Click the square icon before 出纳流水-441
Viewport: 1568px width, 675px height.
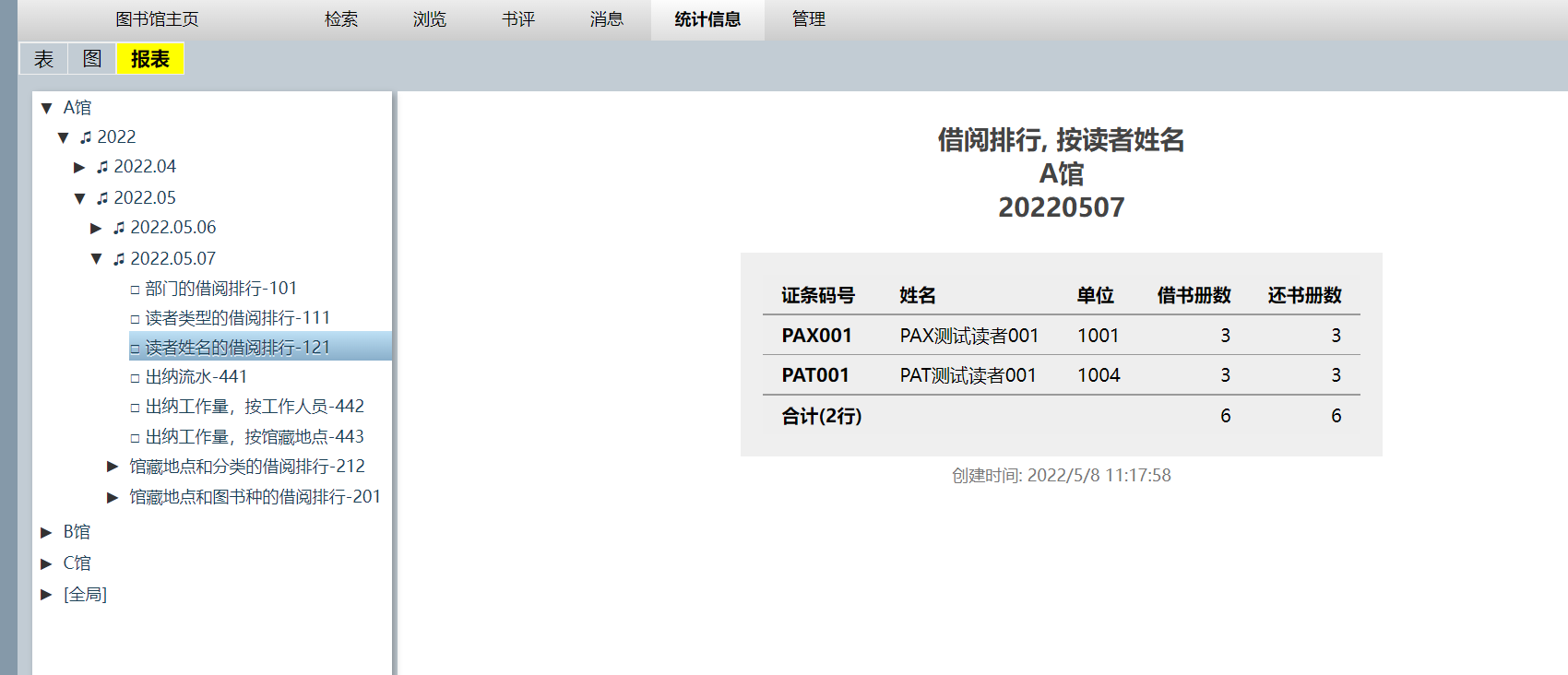pos(135,378)
